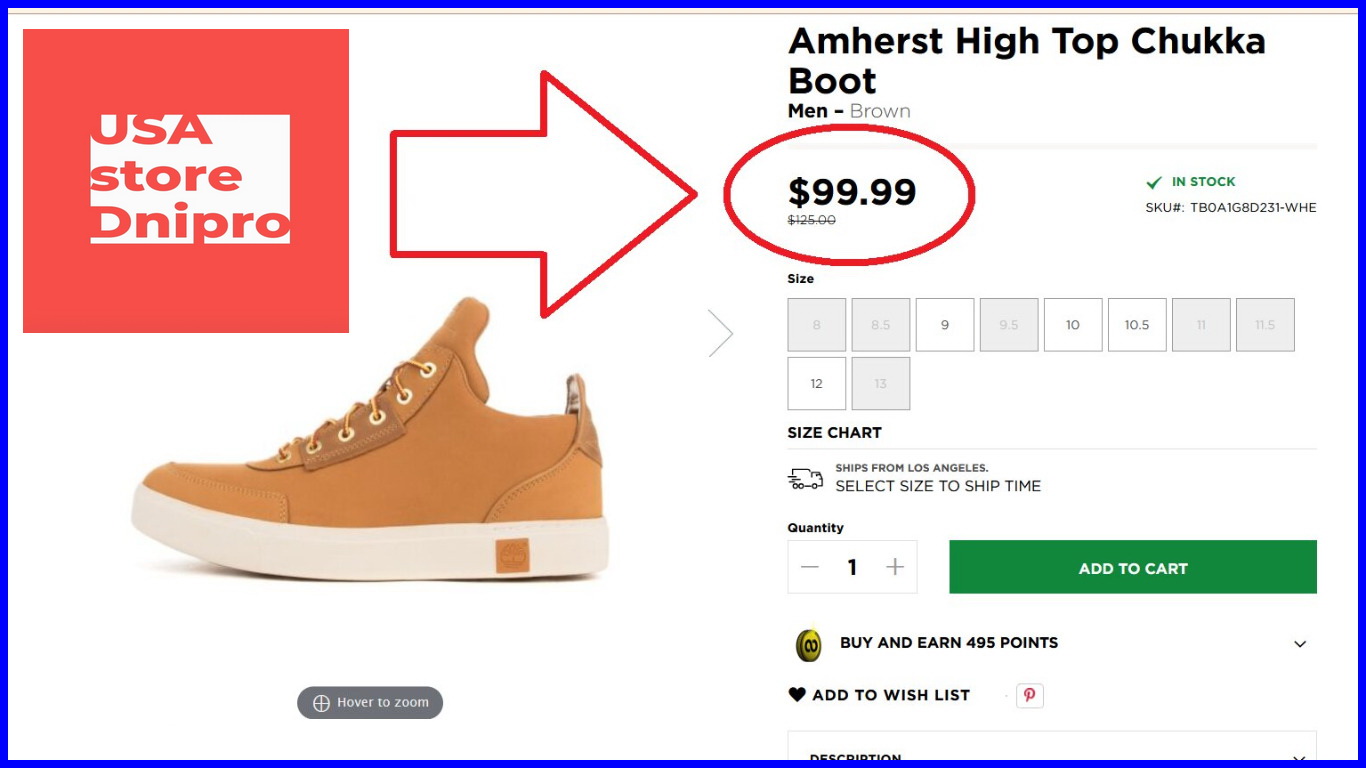Image resolution: width=1366 pixels, height=768 pixels.
Task: Click the USA store Dnipro logo
Action: (x=186, y=180)
